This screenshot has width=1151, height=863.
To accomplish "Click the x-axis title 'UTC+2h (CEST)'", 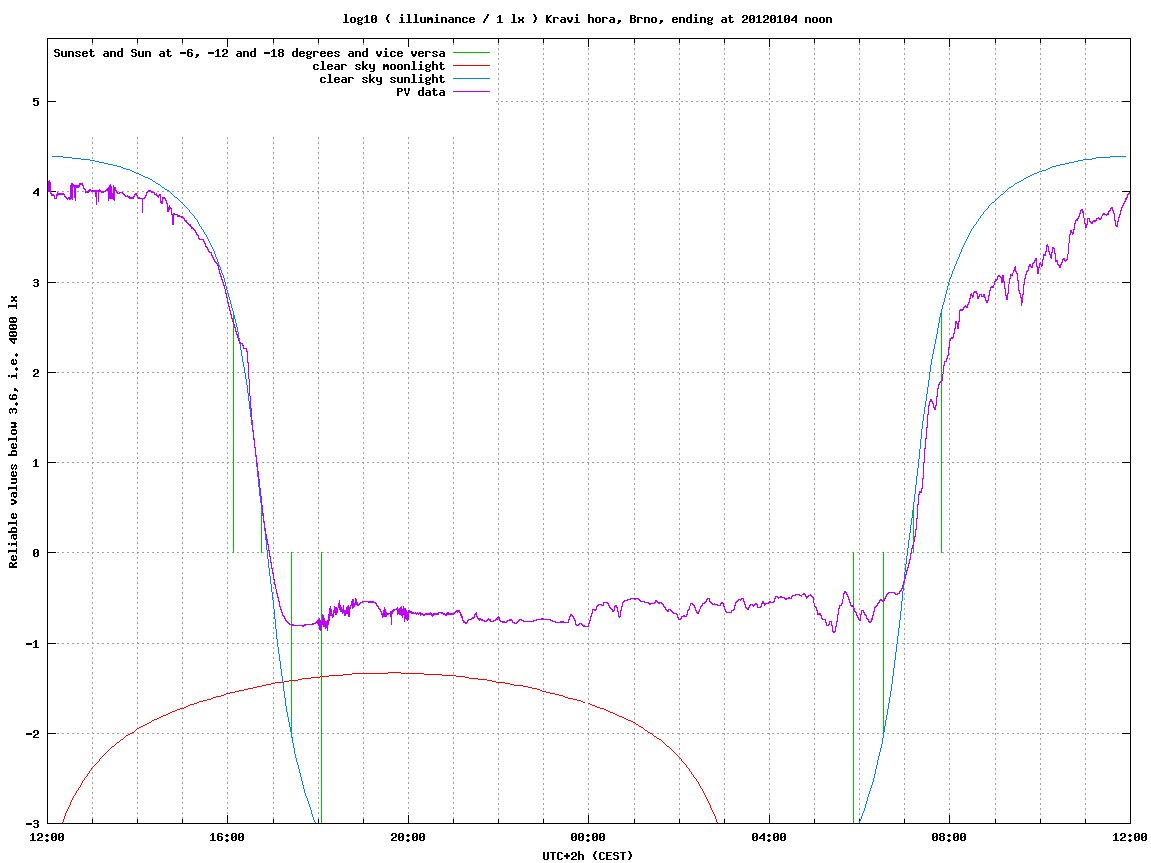I will (x=587, y=856).
